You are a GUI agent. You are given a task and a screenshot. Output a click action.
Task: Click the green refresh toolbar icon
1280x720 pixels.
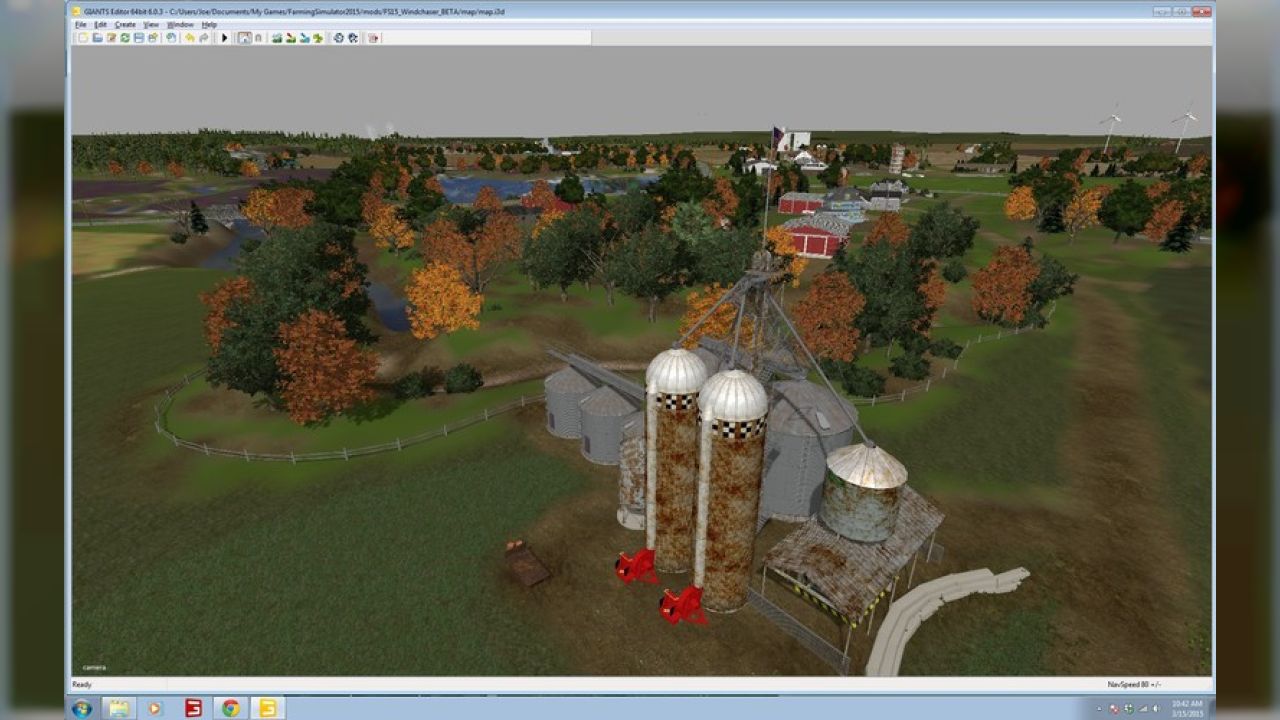pyautogui.click(x=125, y=37)
